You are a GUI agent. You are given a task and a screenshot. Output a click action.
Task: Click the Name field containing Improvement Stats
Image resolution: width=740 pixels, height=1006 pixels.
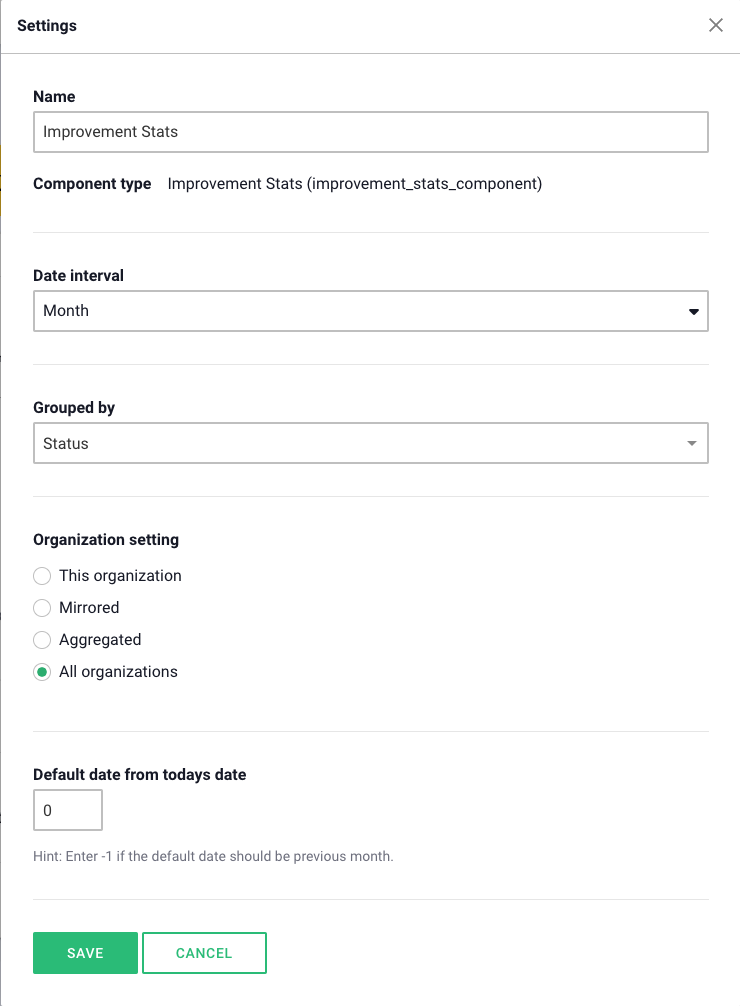click(x=370, y=132)
